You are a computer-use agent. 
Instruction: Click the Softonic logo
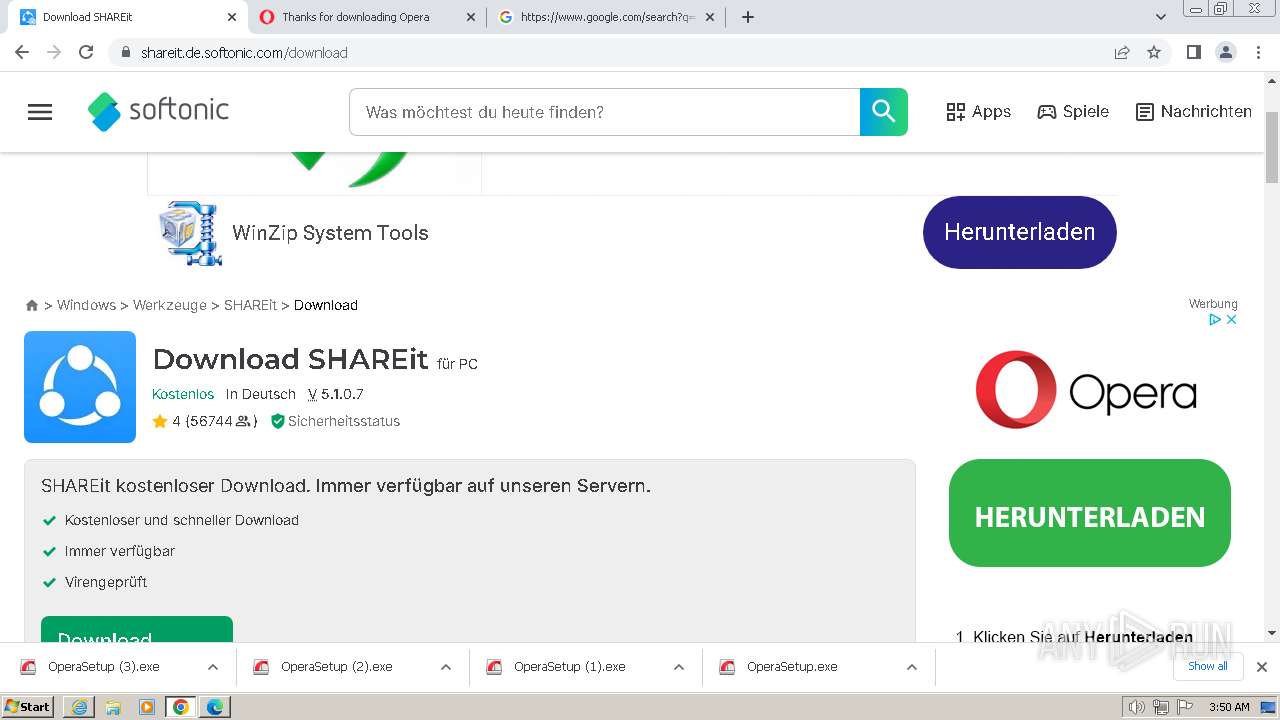159,111
